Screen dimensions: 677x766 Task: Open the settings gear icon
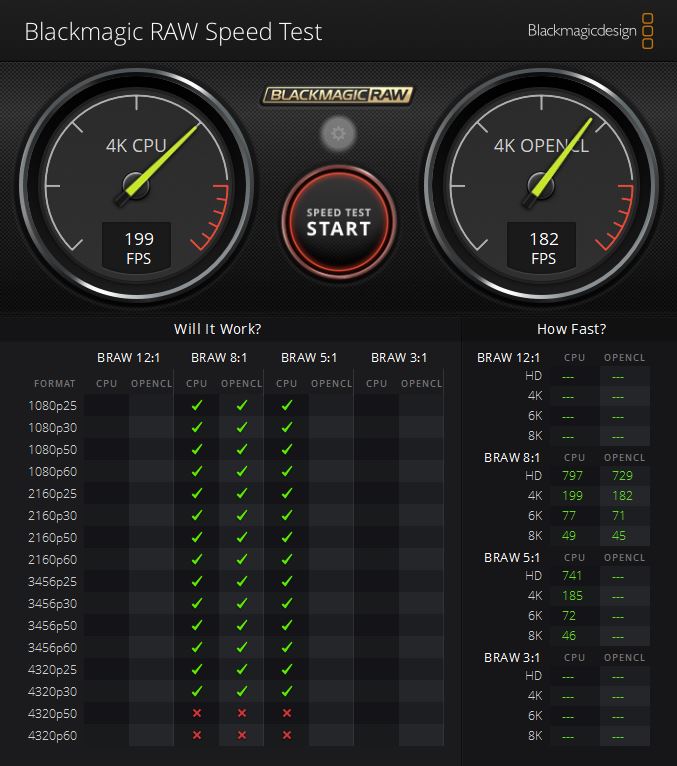tap(338, 133)
